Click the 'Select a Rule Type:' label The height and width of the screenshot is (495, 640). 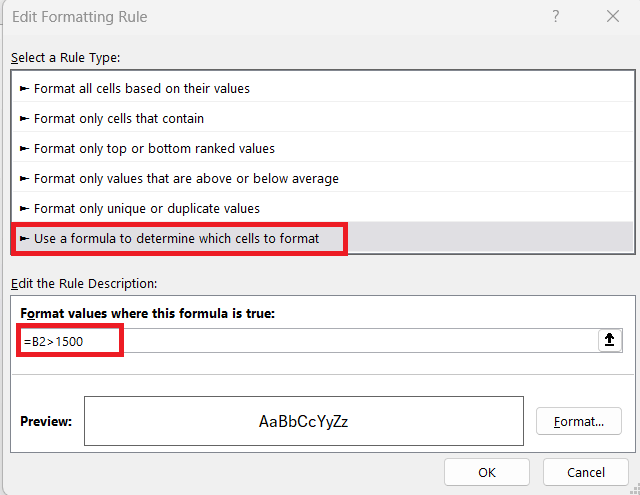65,58
